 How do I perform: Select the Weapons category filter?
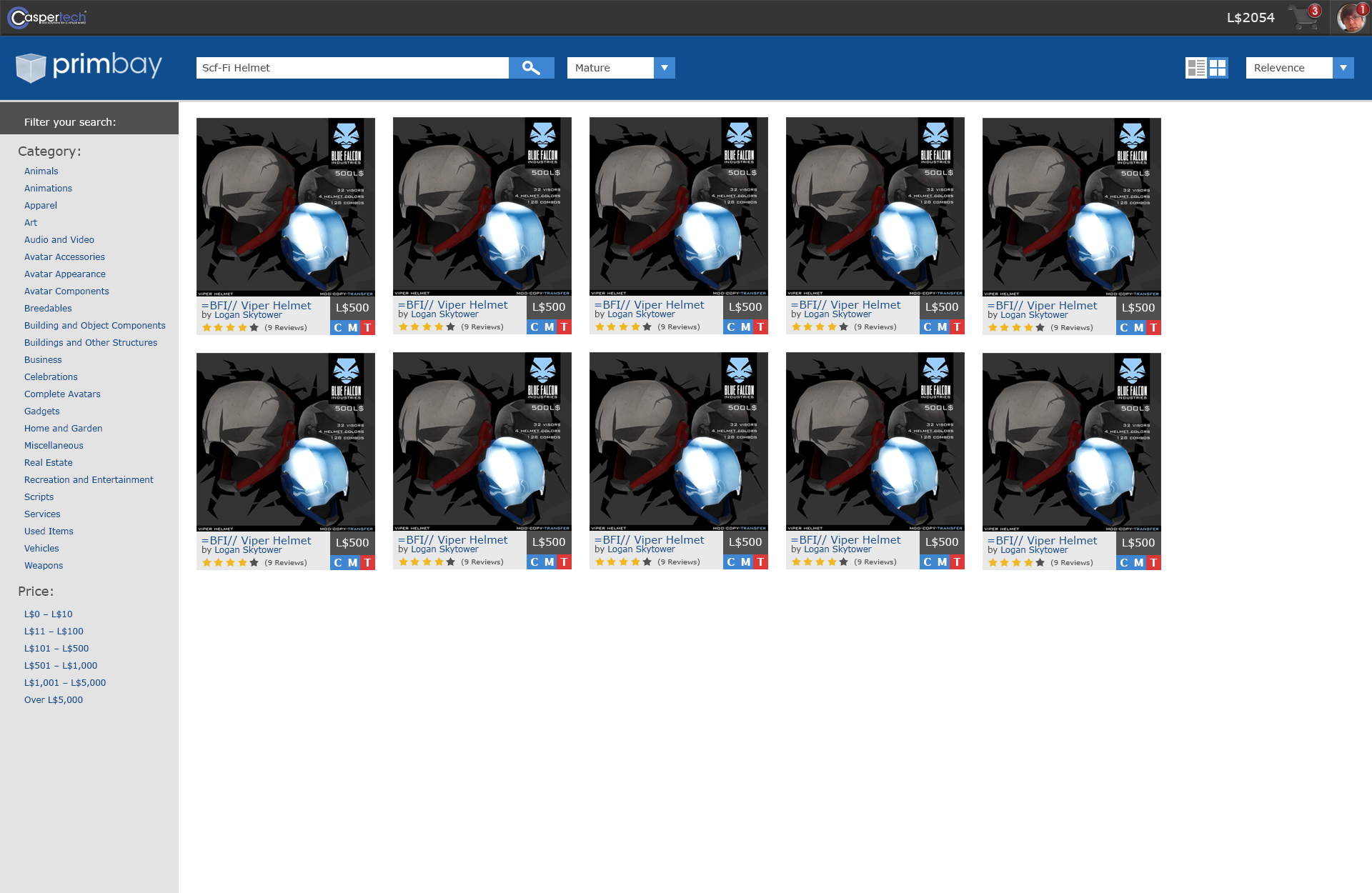coord(44,566)
